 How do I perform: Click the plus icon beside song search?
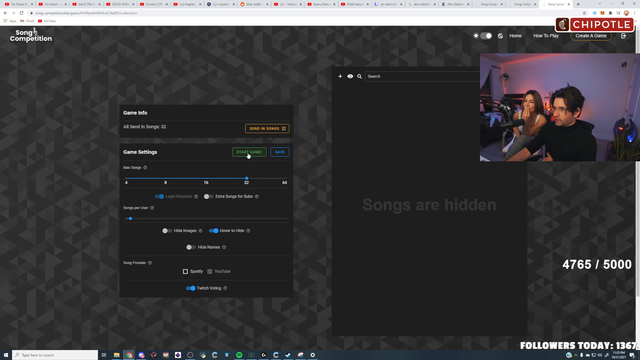click(x=340, y=76)
